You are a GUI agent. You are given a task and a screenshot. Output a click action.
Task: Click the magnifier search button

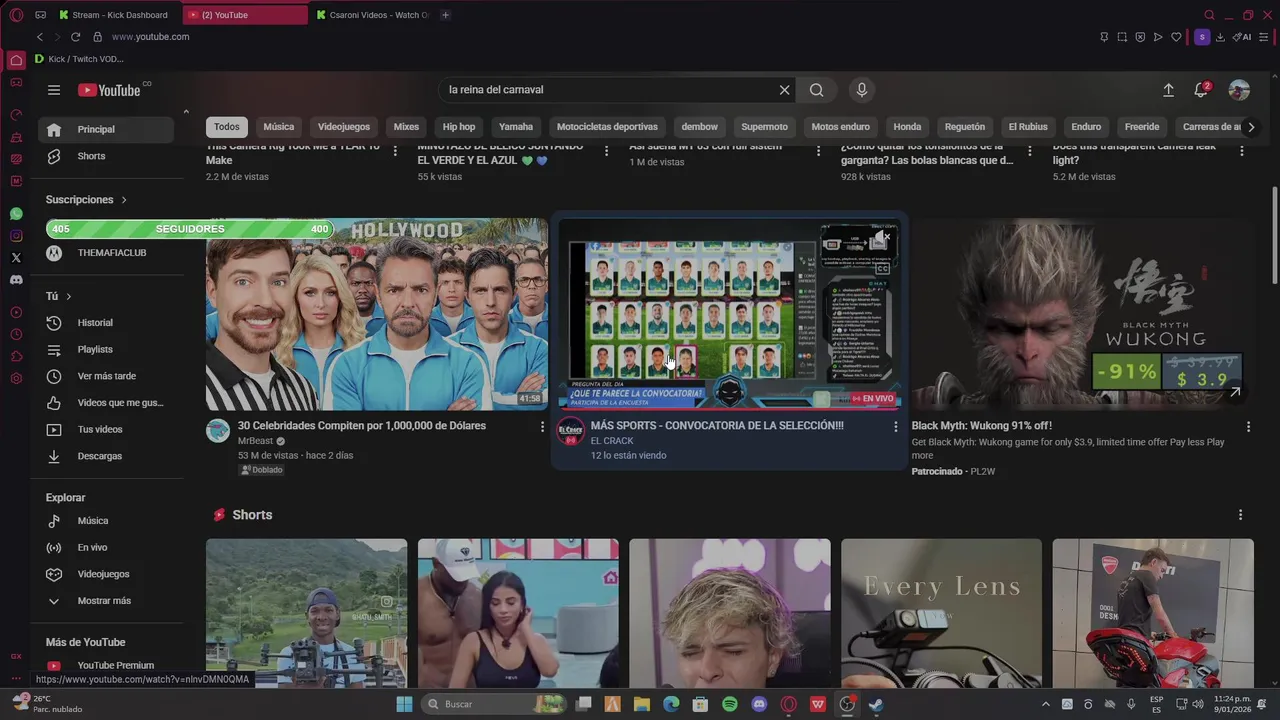tap(817, 90)
